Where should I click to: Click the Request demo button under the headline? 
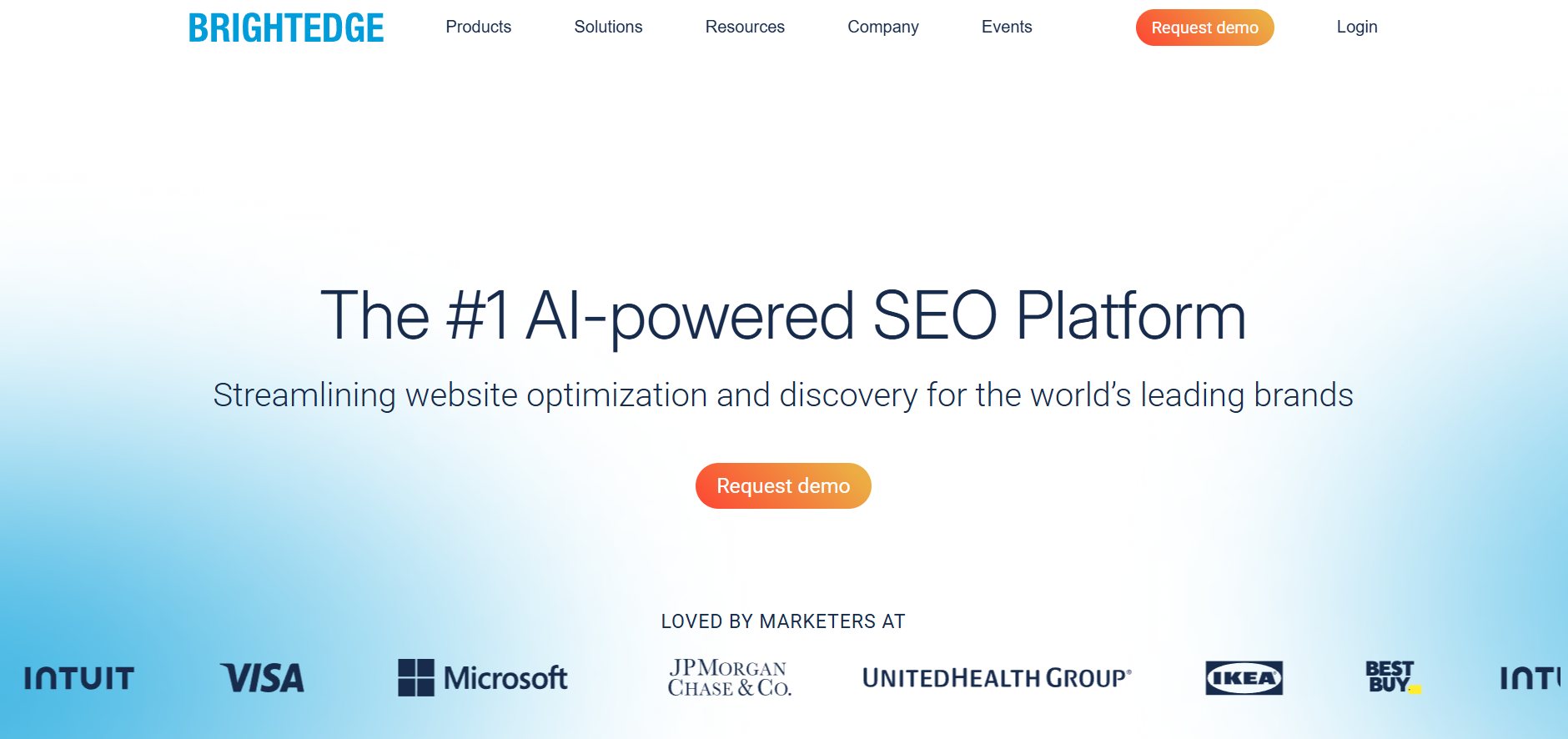click(x=783, y=485)
